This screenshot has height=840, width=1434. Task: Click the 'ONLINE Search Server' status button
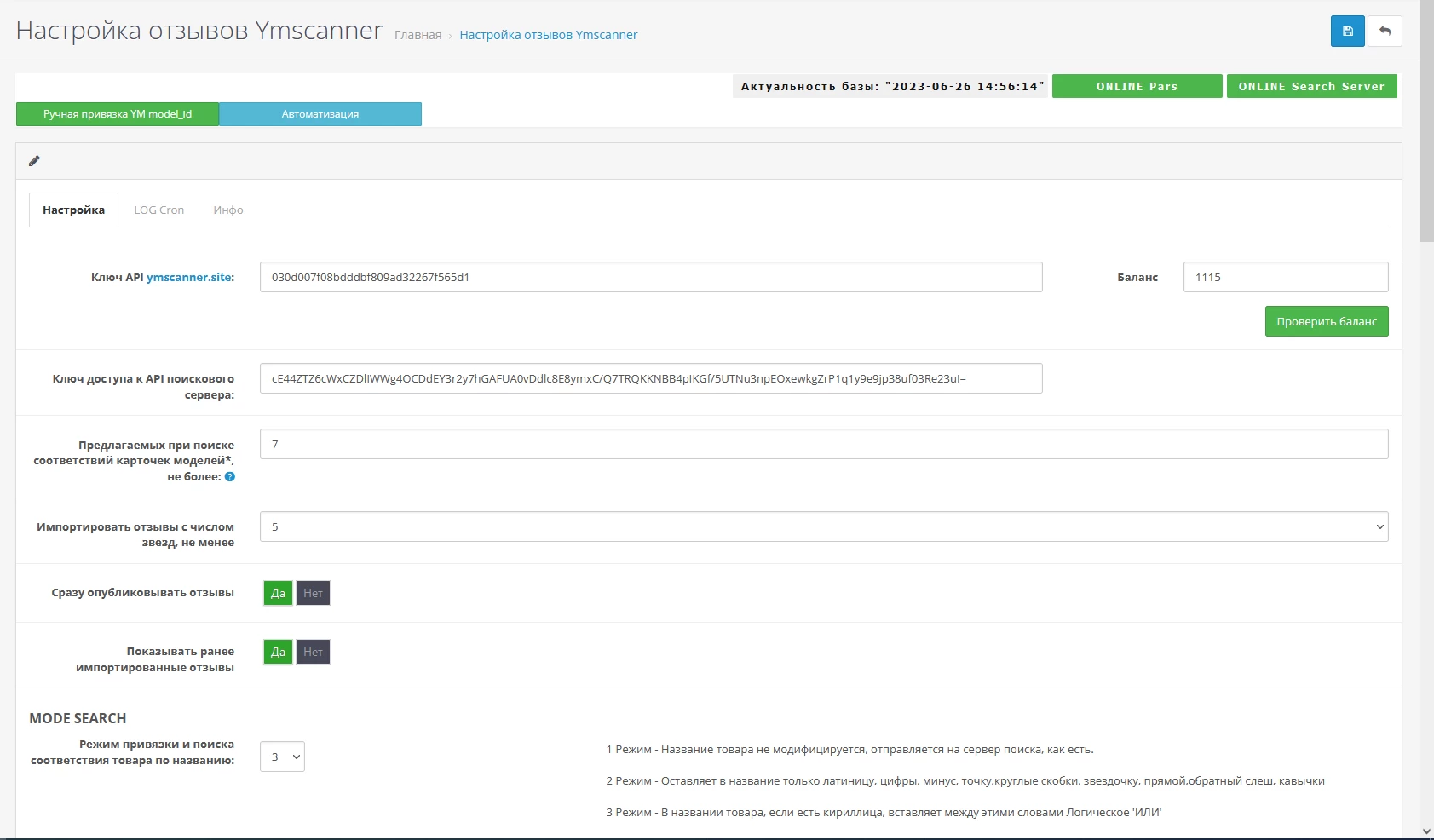(1311, 86)
